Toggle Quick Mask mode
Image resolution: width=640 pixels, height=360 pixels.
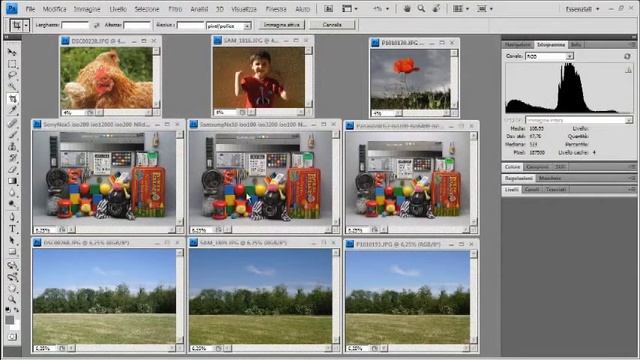(12, 337)
